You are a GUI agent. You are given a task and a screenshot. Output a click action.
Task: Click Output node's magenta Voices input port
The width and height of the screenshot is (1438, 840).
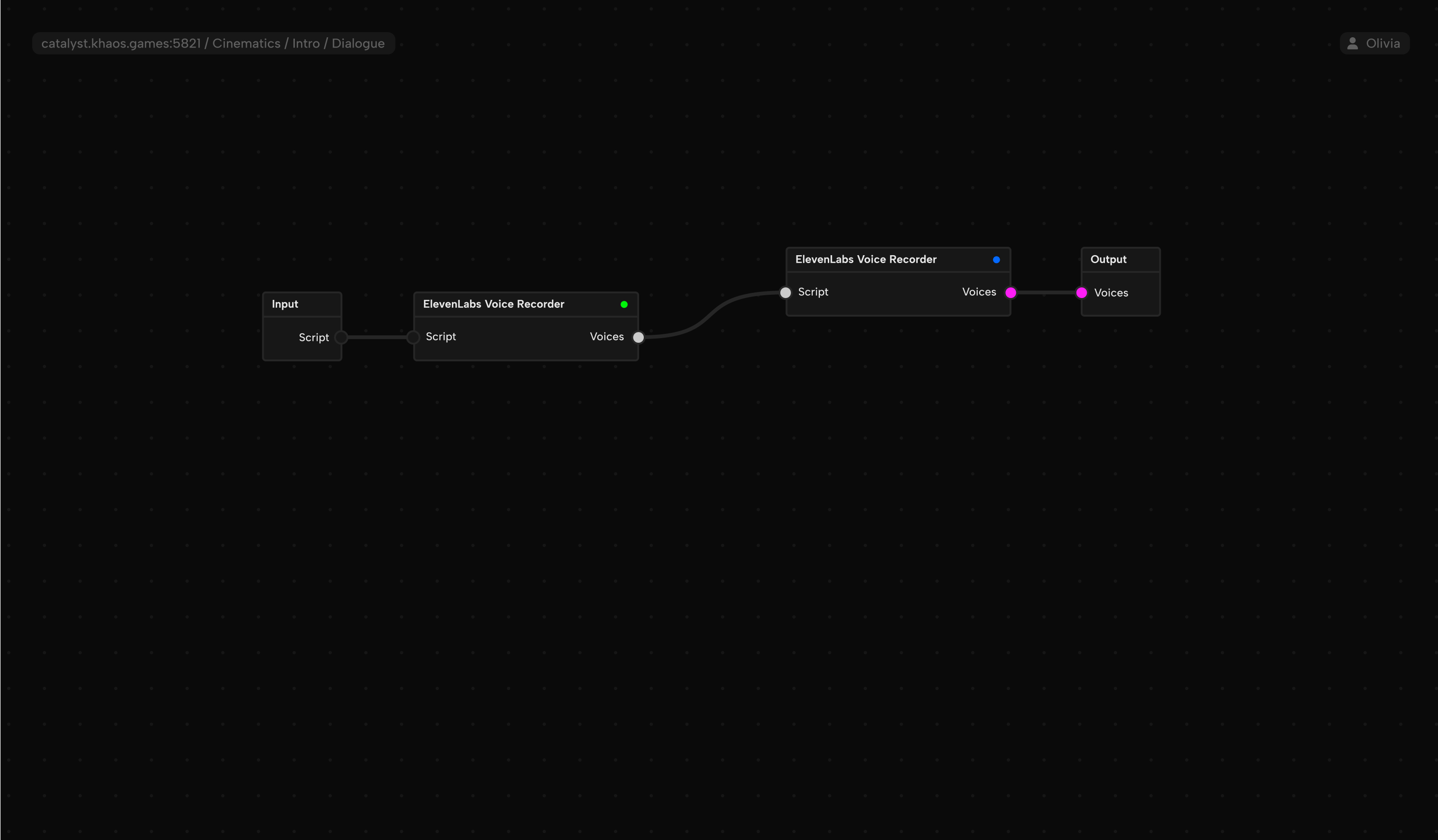pyautogui.click(x=1081, y=292)
